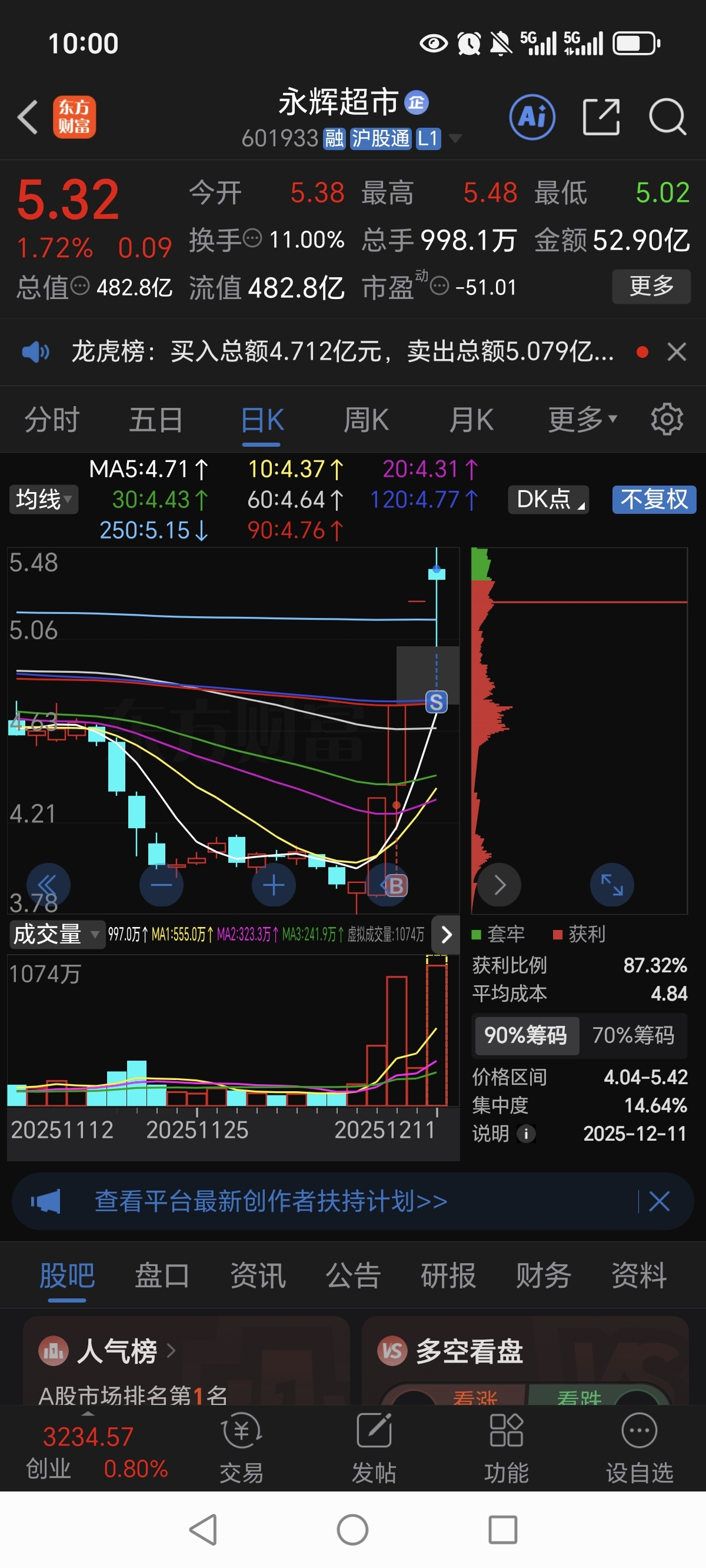This screenshot has width=706, height=1568.
Task: Open 资料 tab
Action: [639, 1275]
